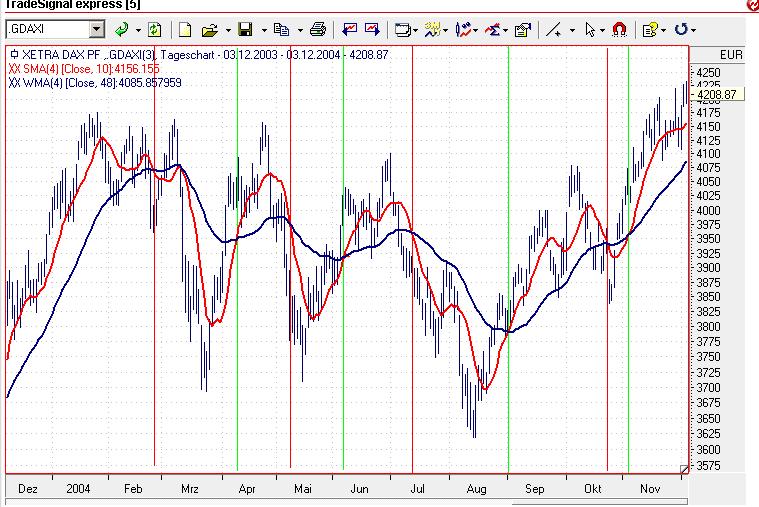This screenshot has height=507, width=759.
Task: Click the candlestick chart style icon
Action: [463, 30]
